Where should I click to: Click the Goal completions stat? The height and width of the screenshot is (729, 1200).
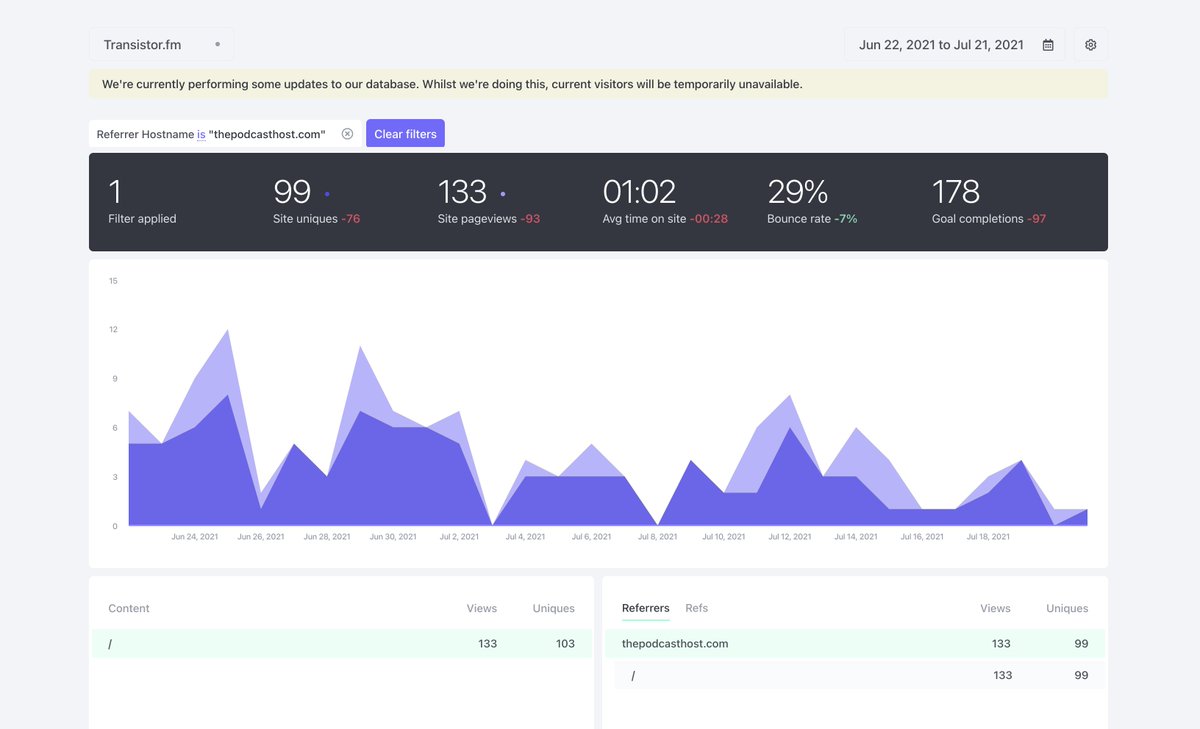point(988,201)
